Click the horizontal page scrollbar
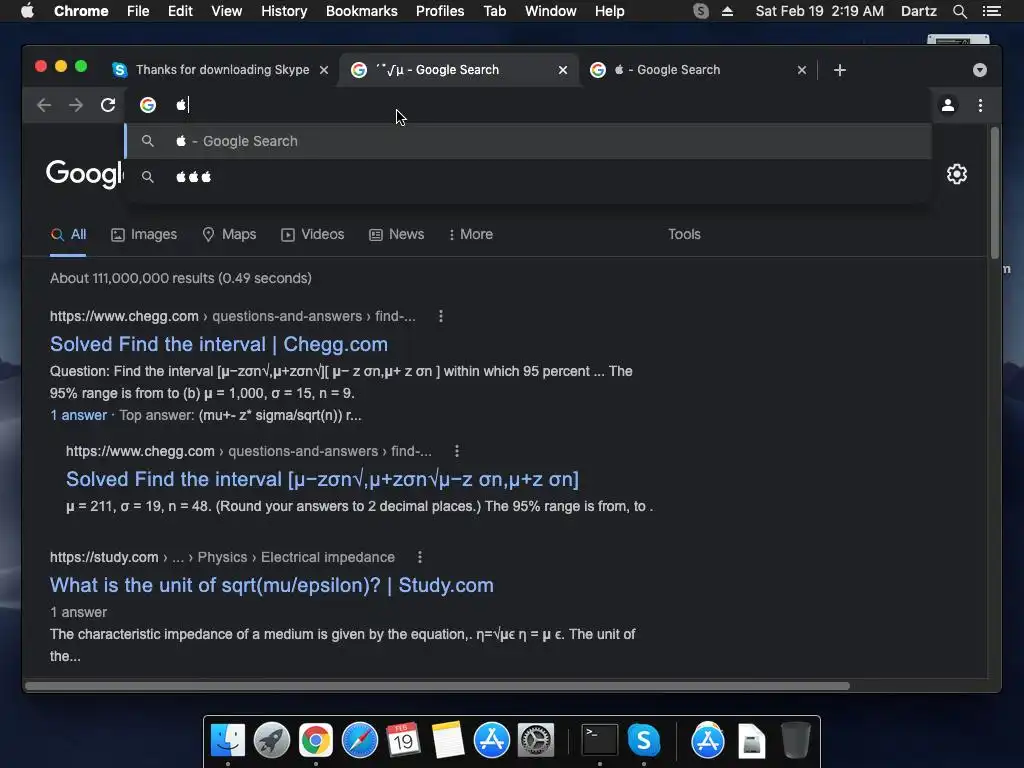The height and width of the screenshot is (768, 1024). (438, 686)
